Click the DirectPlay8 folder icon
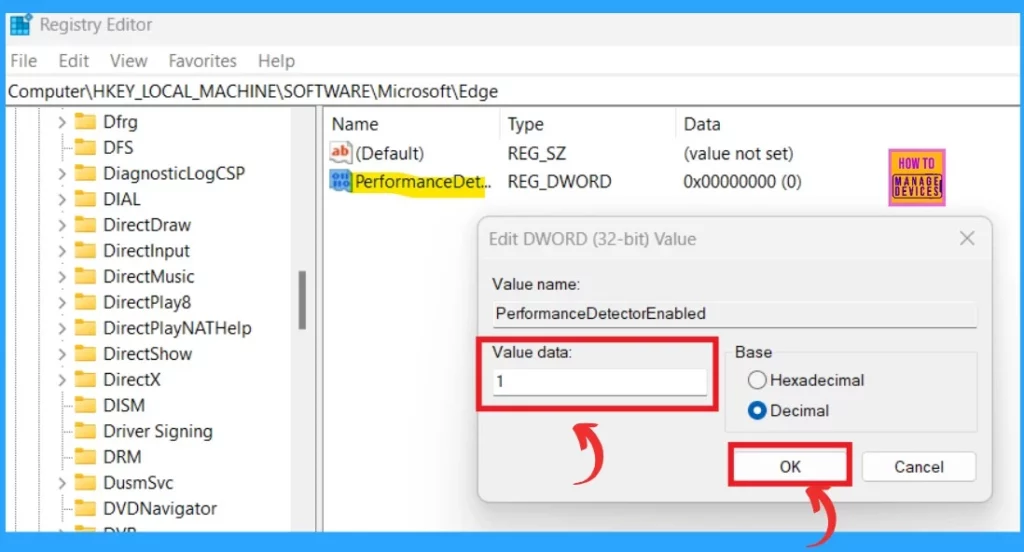Viewport: 1024px width, 552px height. 85,302
